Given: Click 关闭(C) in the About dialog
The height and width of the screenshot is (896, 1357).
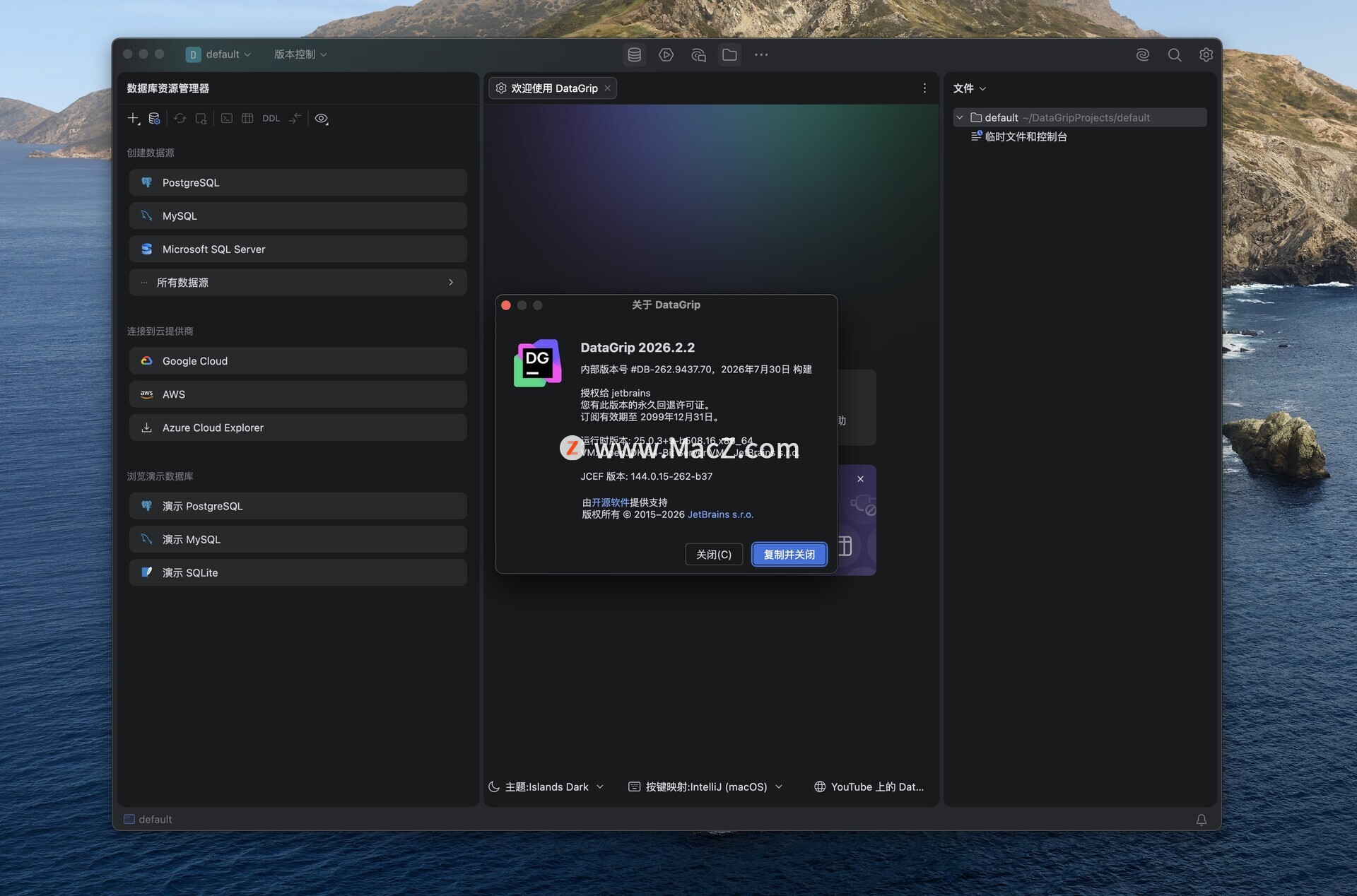Looking at the screenshot, I should coord(714,555).
